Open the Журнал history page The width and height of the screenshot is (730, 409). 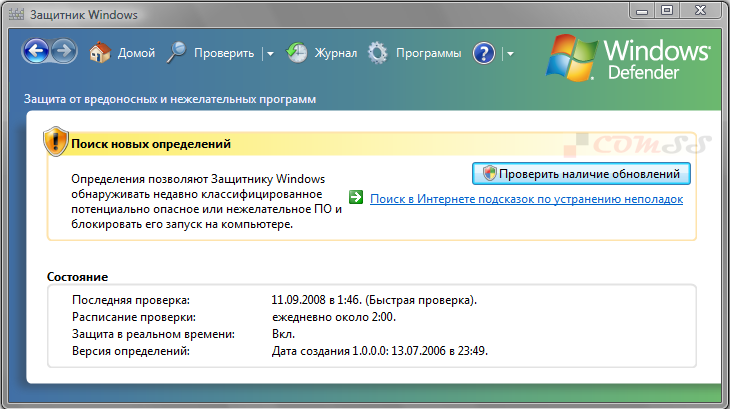point(336,53)
